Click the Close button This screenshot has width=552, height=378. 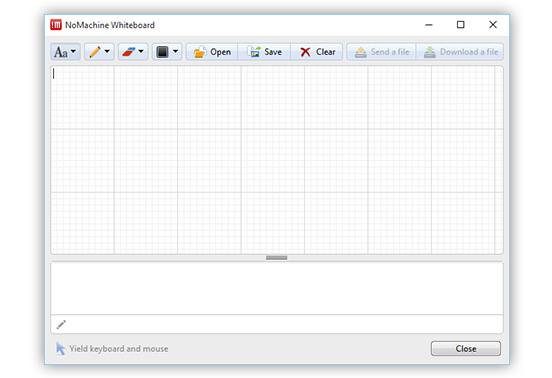466,348
